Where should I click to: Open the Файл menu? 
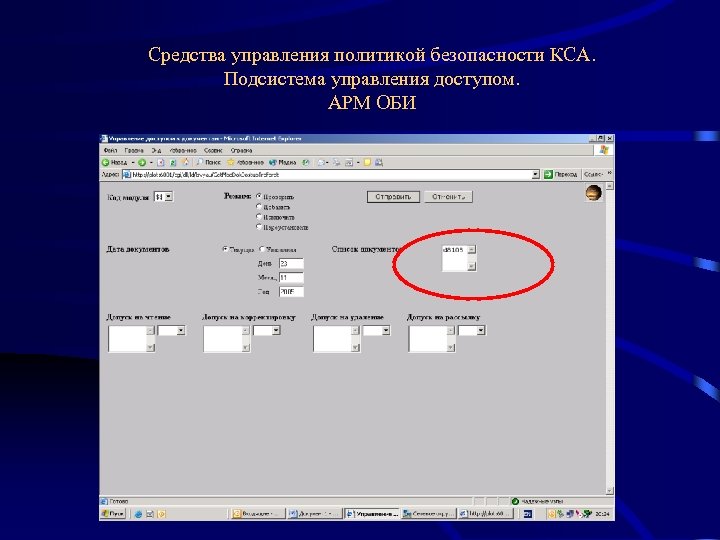(110, 150)
